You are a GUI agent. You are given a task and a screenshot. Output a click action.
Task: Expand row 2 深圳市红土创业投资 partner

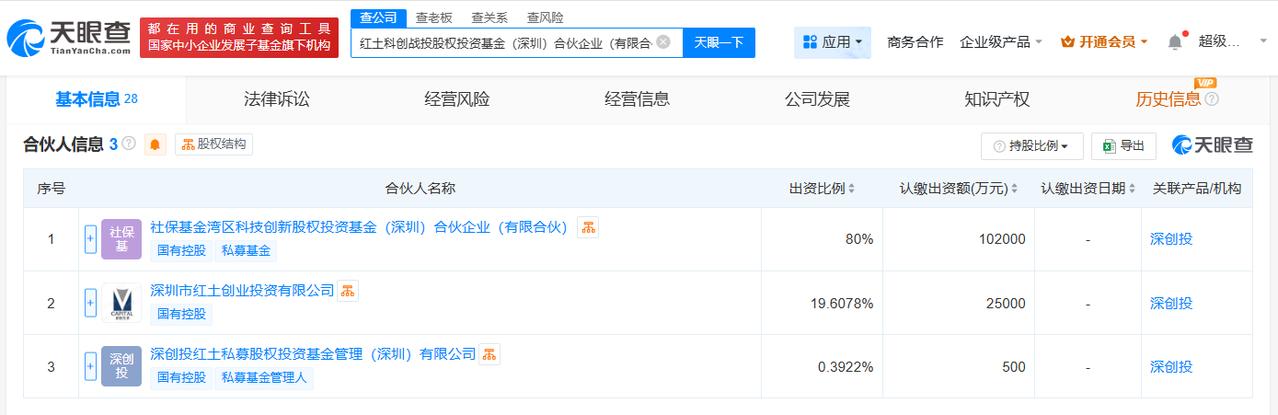pyautogui.click(x=91, y=303)
